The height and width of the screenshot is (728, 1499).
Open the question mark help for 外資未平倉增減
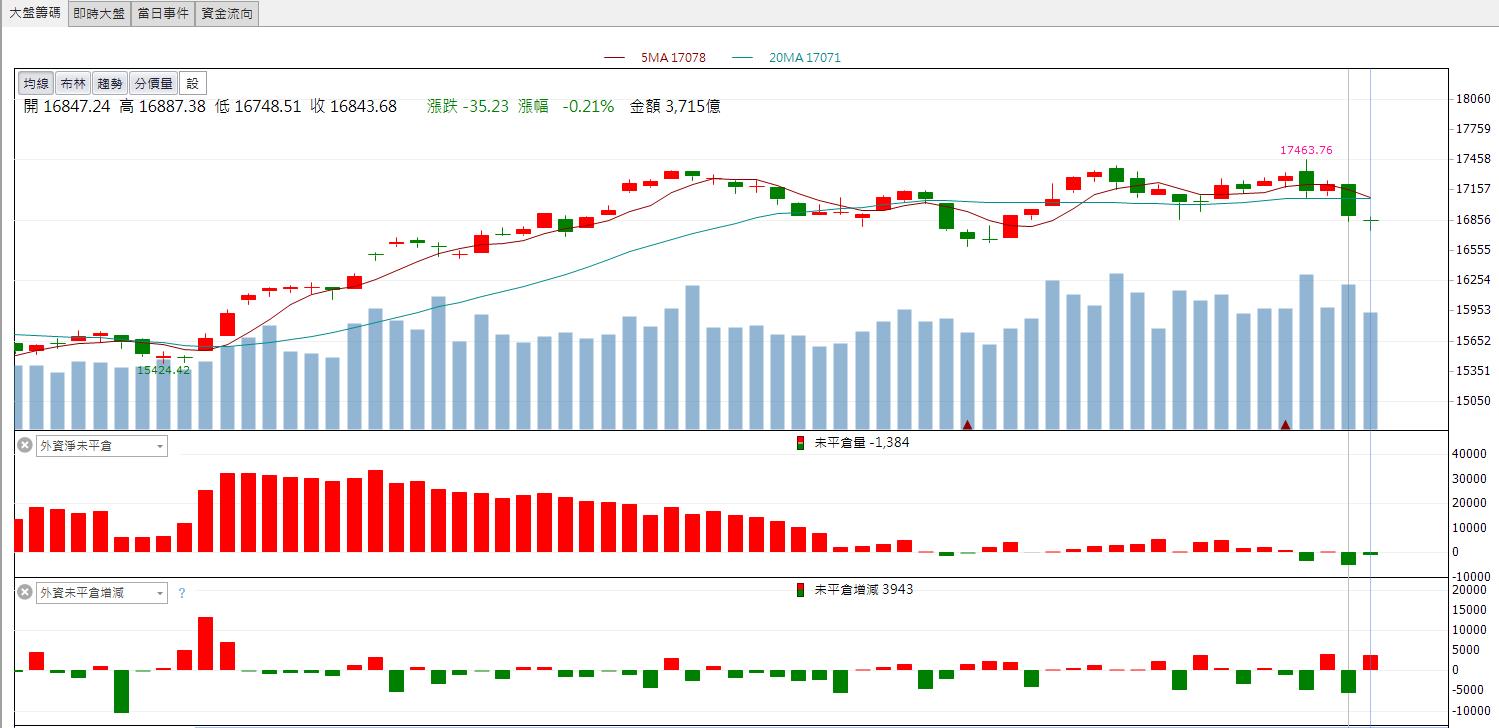pyautogui.click(x=182, y=593)
